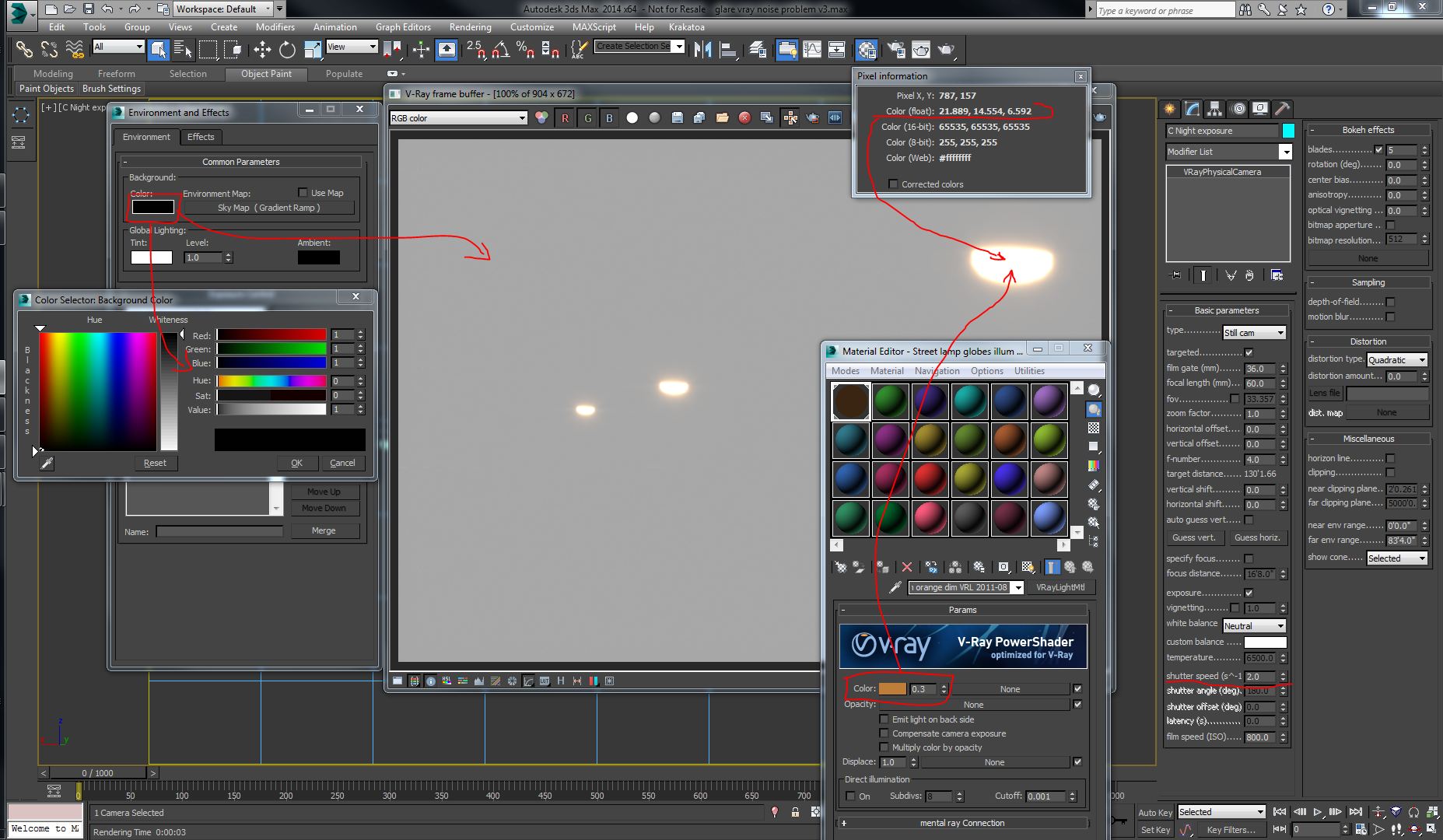Open the Rendering menu
This screenshot has height=840, width=1443.
[471, 26]
